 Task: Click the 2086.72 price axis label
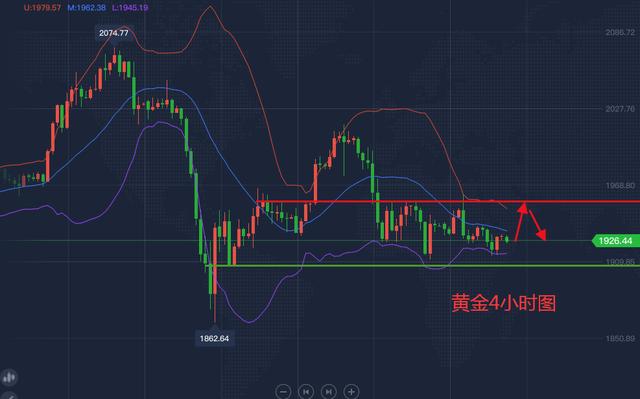tap(620, 32)
